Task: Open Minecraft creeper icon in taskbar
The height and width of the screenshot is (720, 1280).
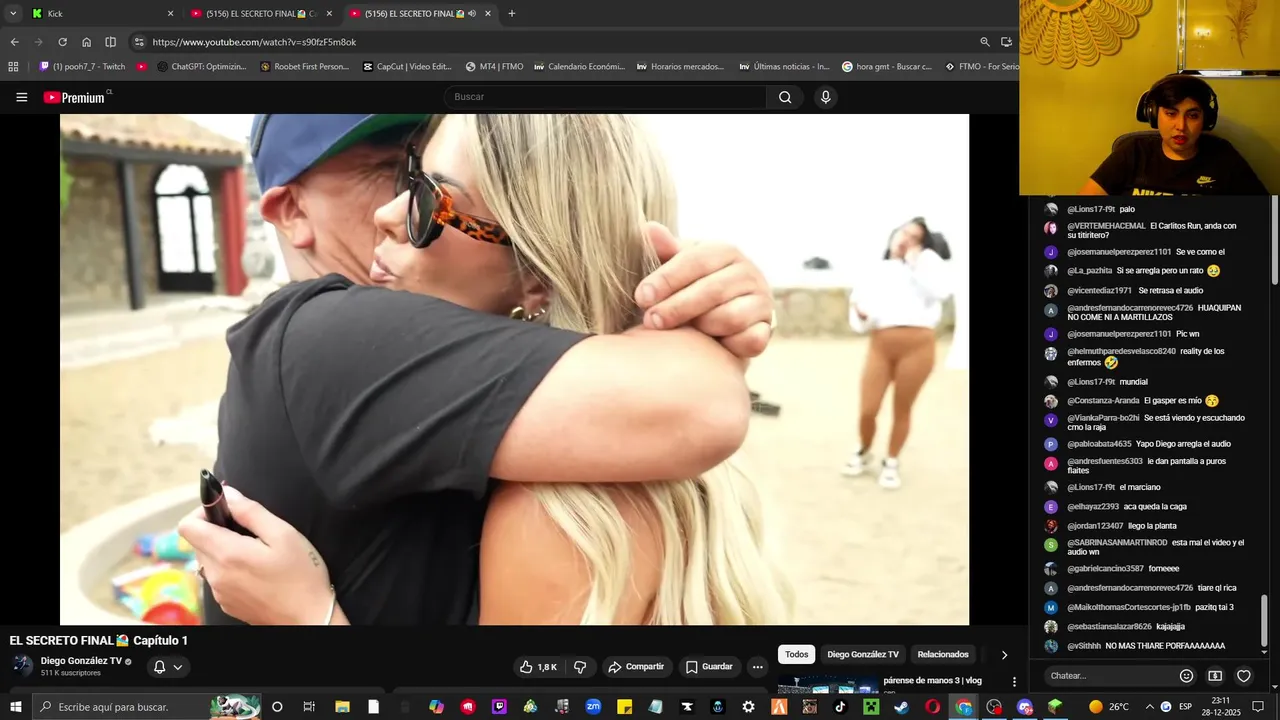Action: pos(871,707)
